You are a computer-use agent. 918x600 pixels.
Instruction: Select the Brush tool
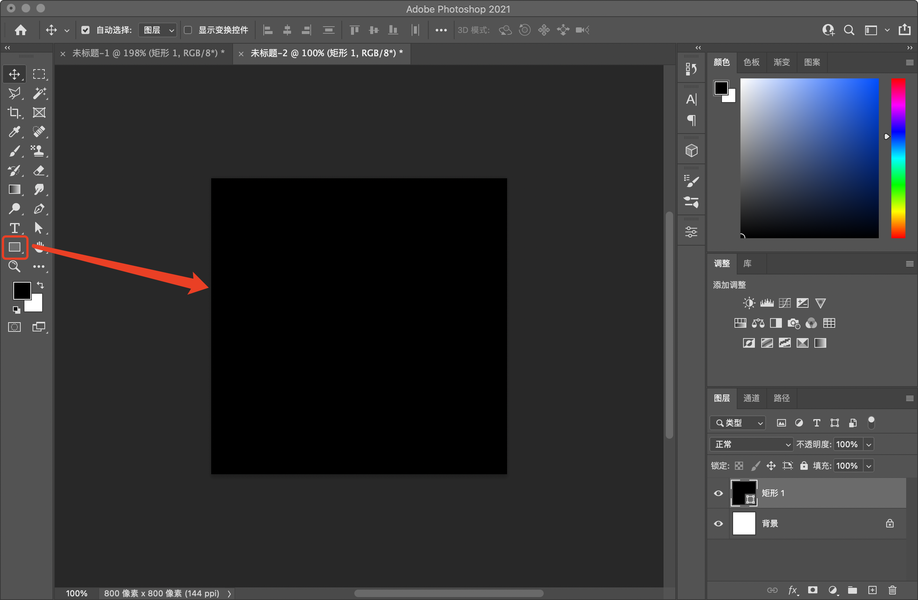15,151
